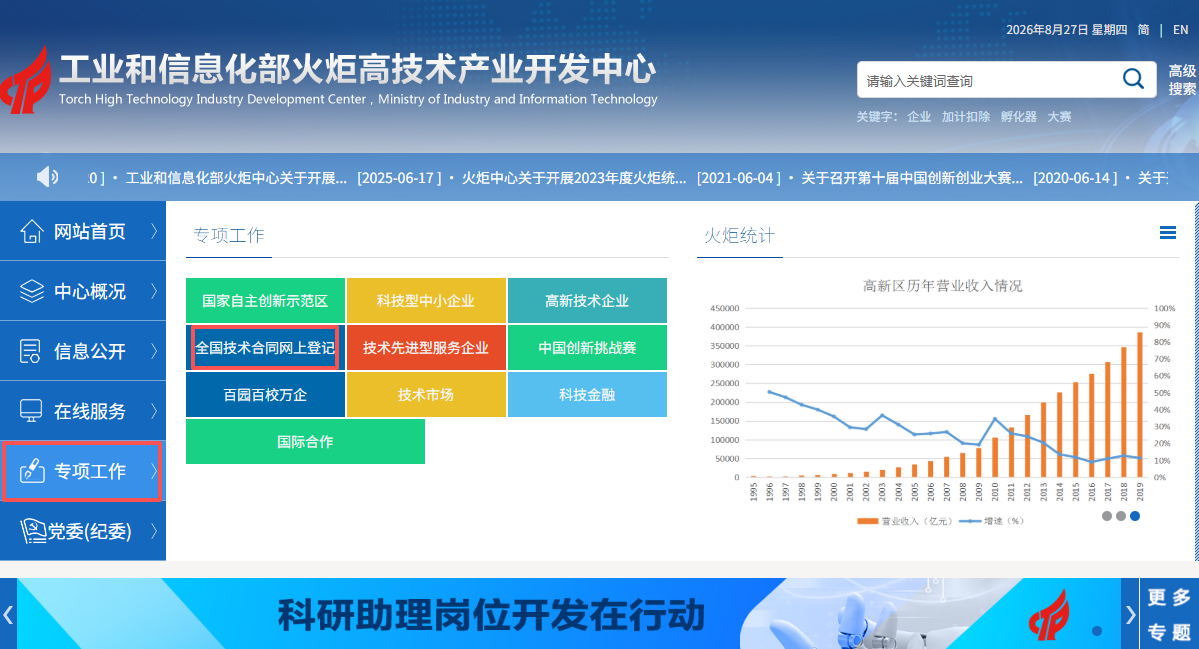Click the monitor icon beside 在线服务
1199x649 pixels.
[x=31, y=411]
